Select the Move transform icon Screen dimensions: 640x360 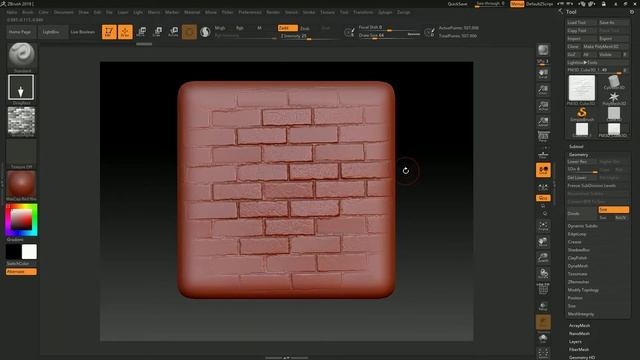click(141, 32)
